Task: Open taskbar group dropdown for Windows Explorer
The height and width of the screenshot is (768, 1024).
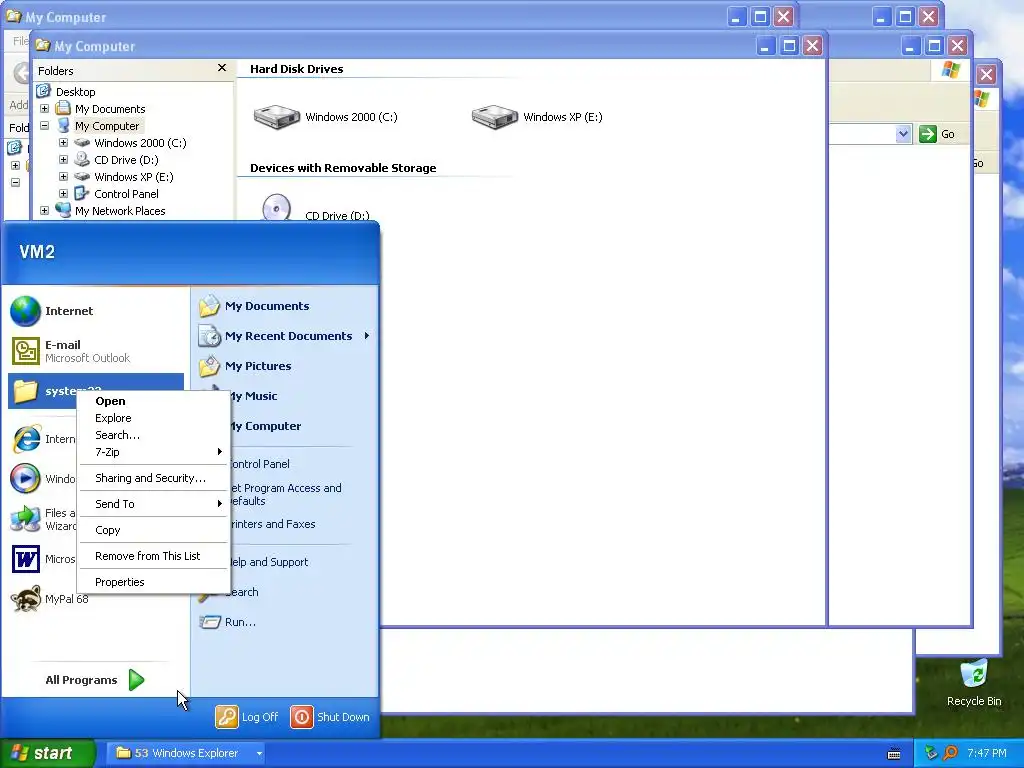Action: point(259,753)
